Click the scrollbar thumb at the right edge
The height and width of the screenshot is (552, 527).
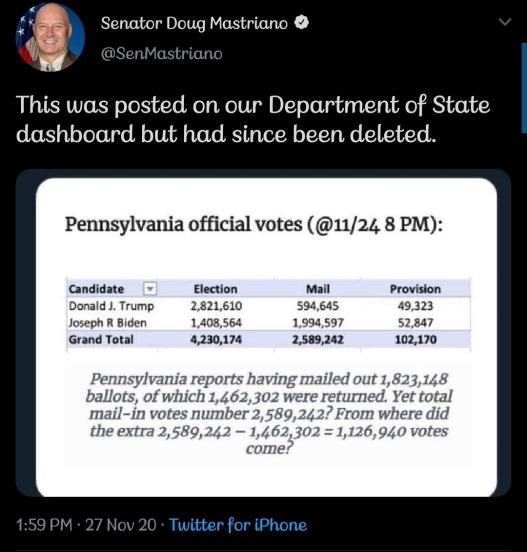[524, 88]
